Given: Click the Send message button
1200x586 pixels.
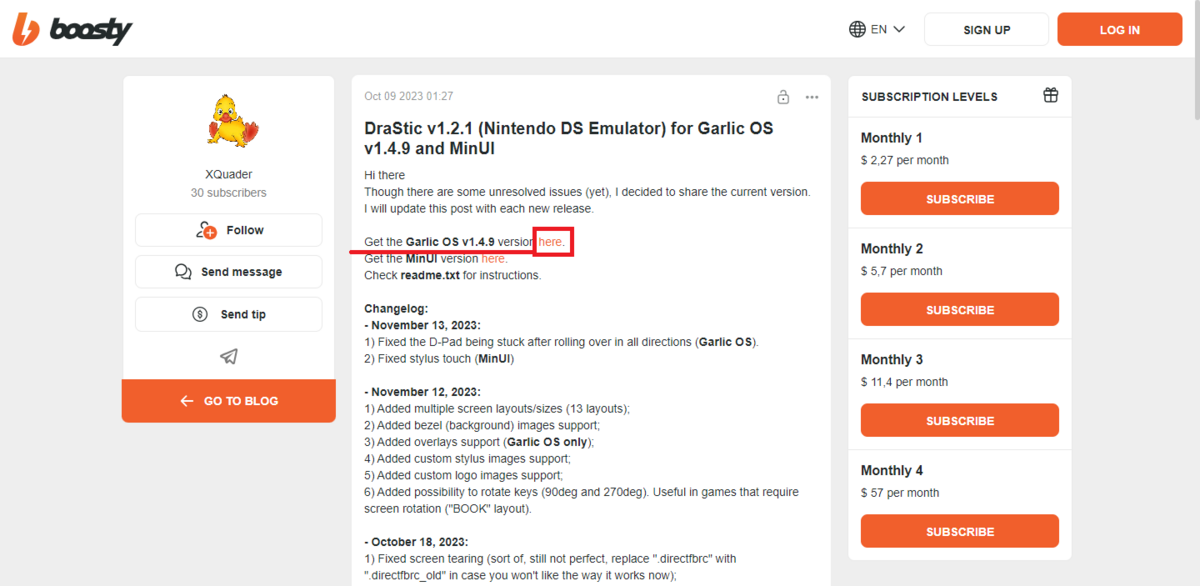Looking at the screenshot, I should pos(228,272).
